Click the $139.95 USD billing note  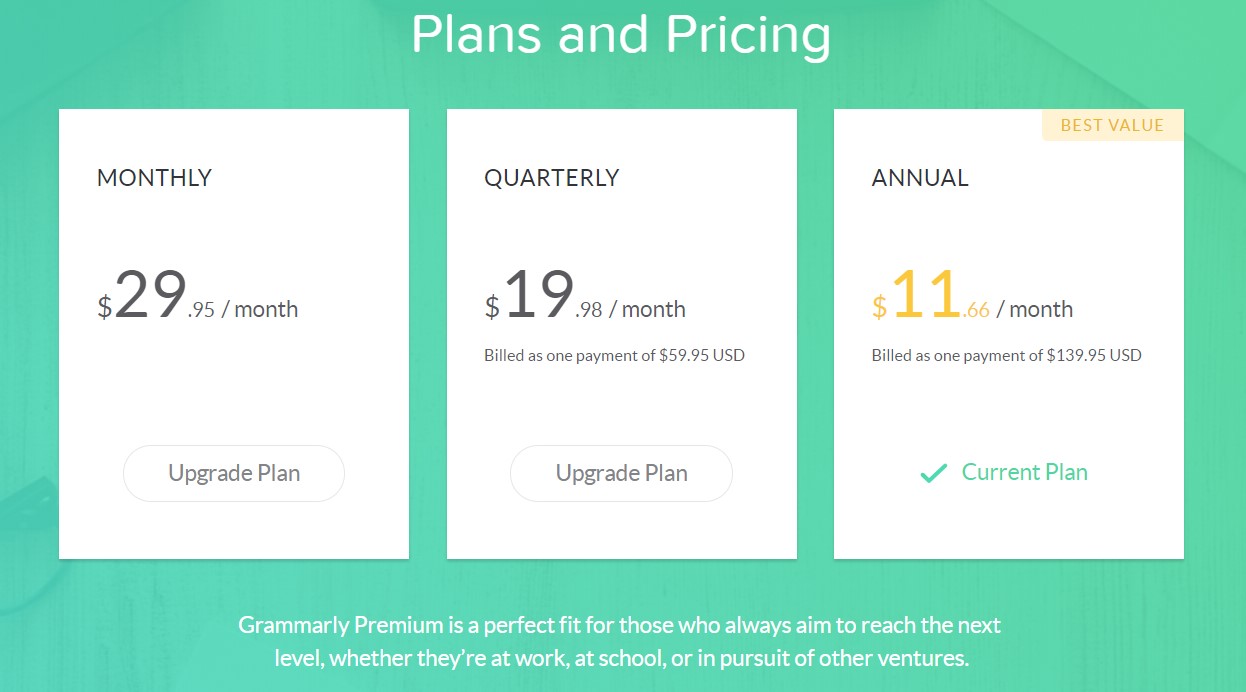(x=1006, y=355)
